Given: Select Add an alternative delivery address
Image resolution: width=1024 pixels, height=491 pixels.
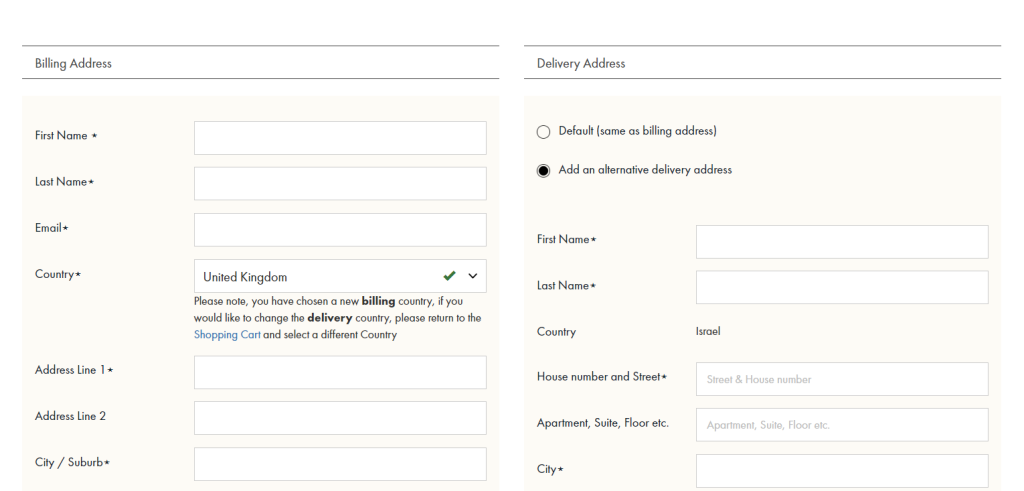Looking at the screenshot, I should tap(543, 170).
